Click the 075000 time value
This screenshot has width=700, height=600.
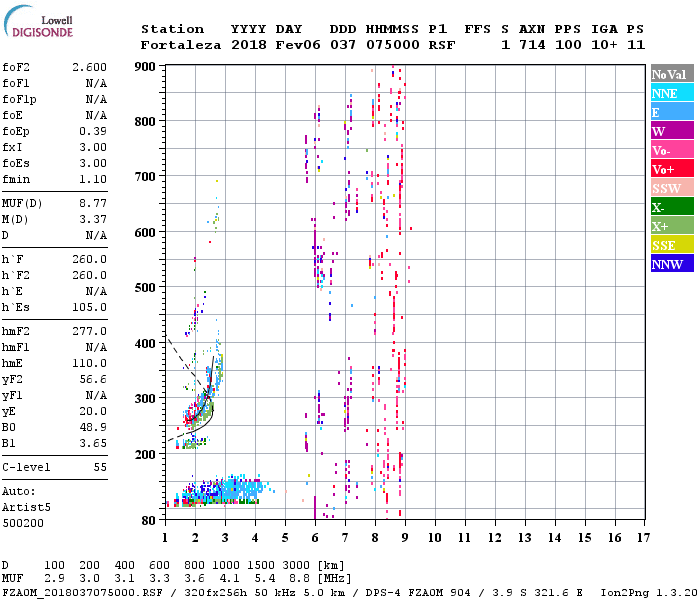tap(393, 45)
